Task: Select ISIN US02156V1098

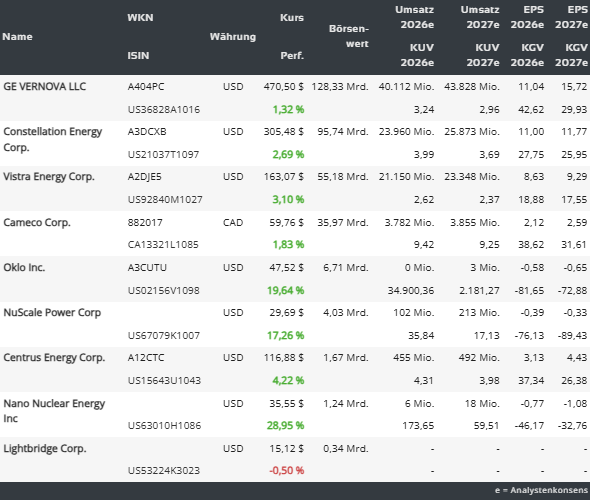Action: coord(164,290)
